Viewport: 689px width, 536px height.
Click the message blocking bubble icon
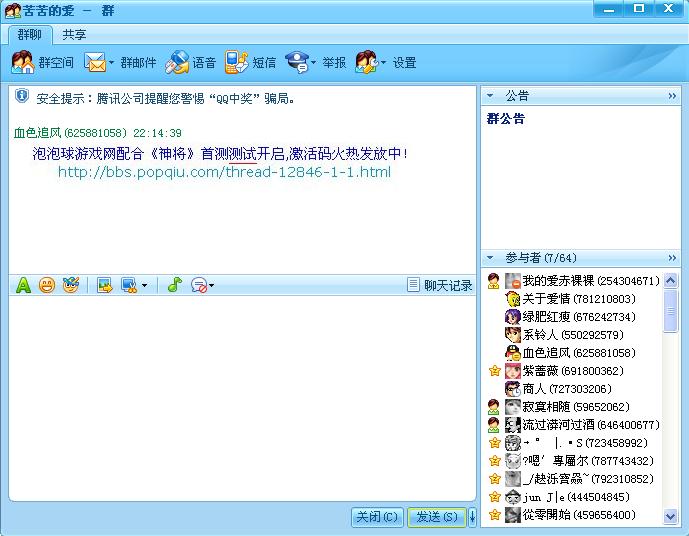click(x=199, y=285)
